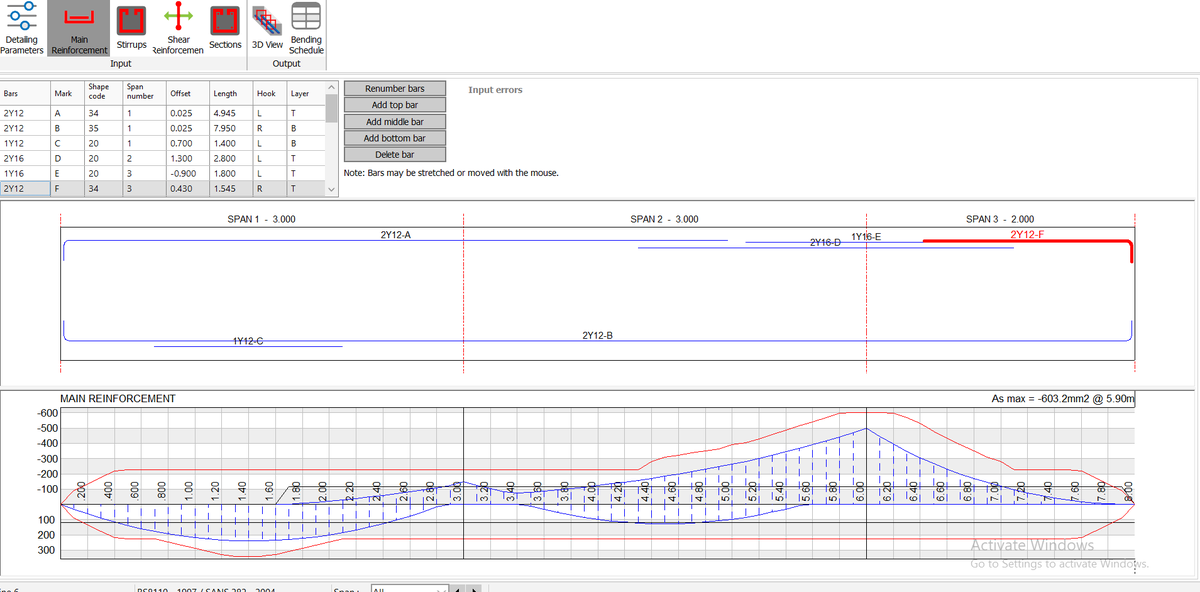Click the Renumber bars button

pyautogui.click(x=394, y=89)
